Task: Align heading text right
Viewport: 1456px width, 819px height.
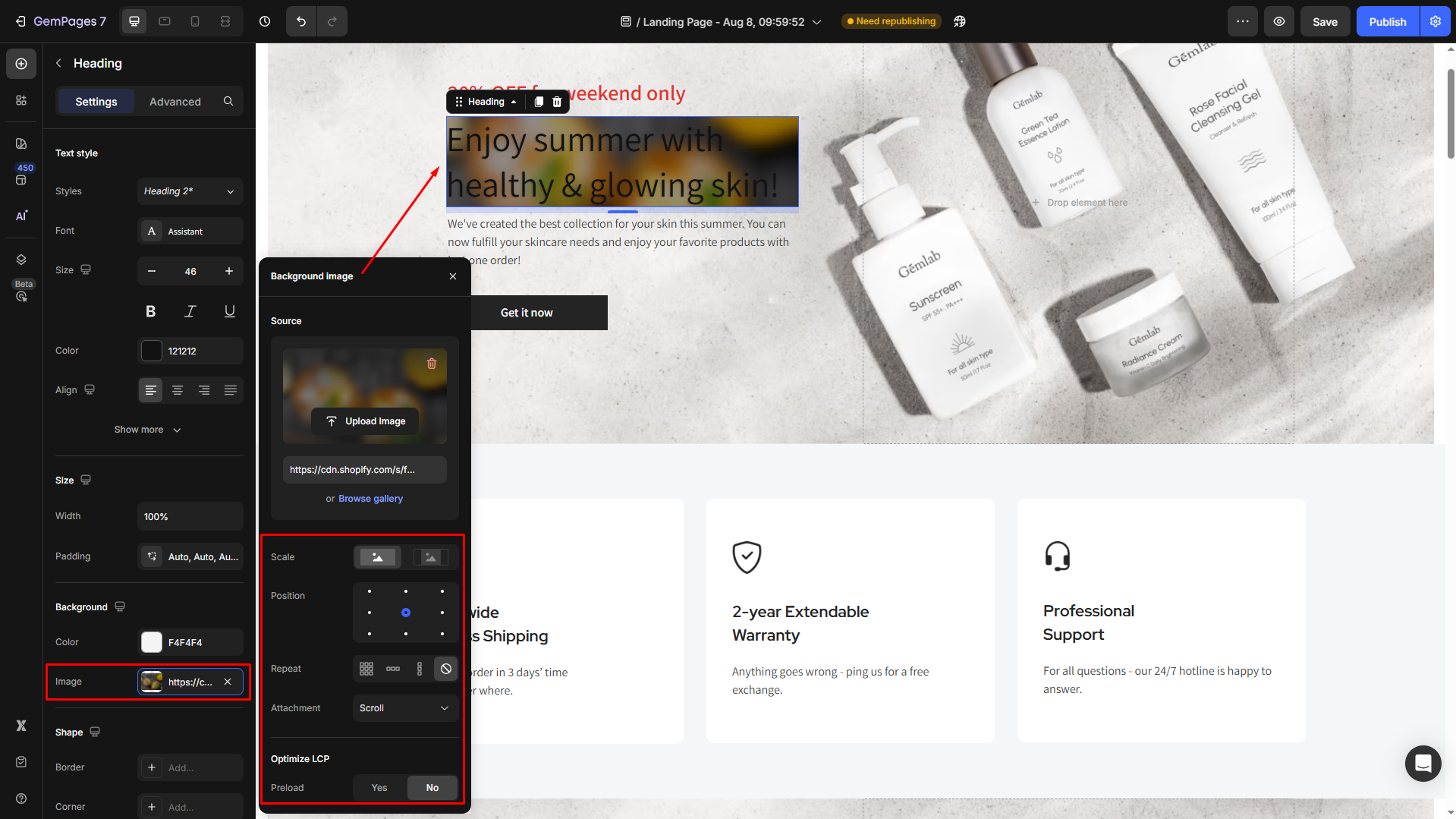Action: click(x=204, y=390)
